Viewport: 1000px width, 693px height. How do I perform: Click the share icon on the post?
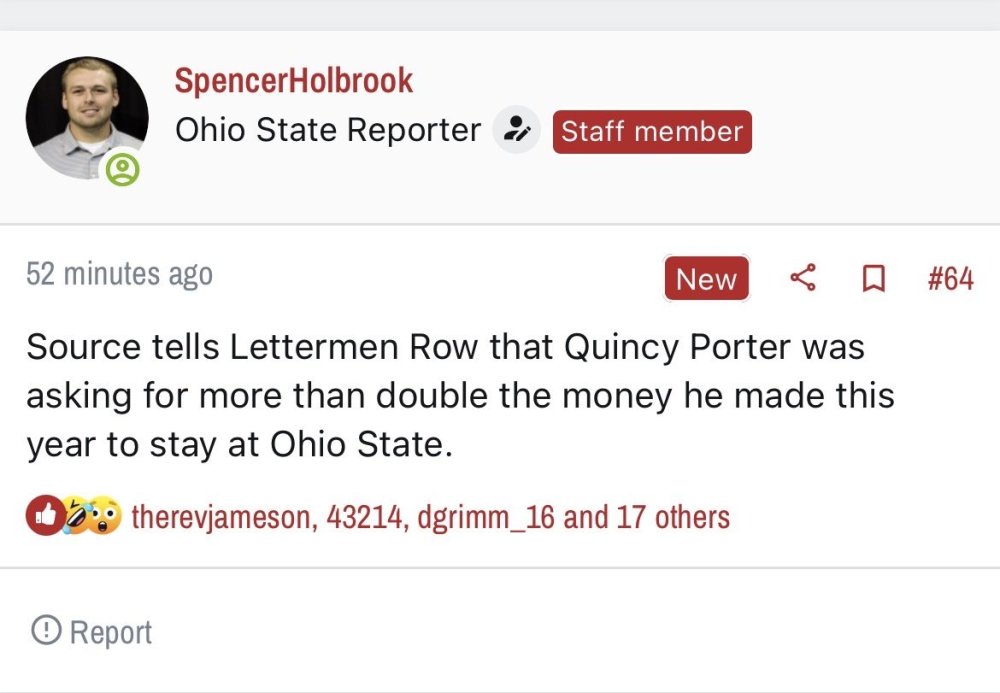[803, 278]
